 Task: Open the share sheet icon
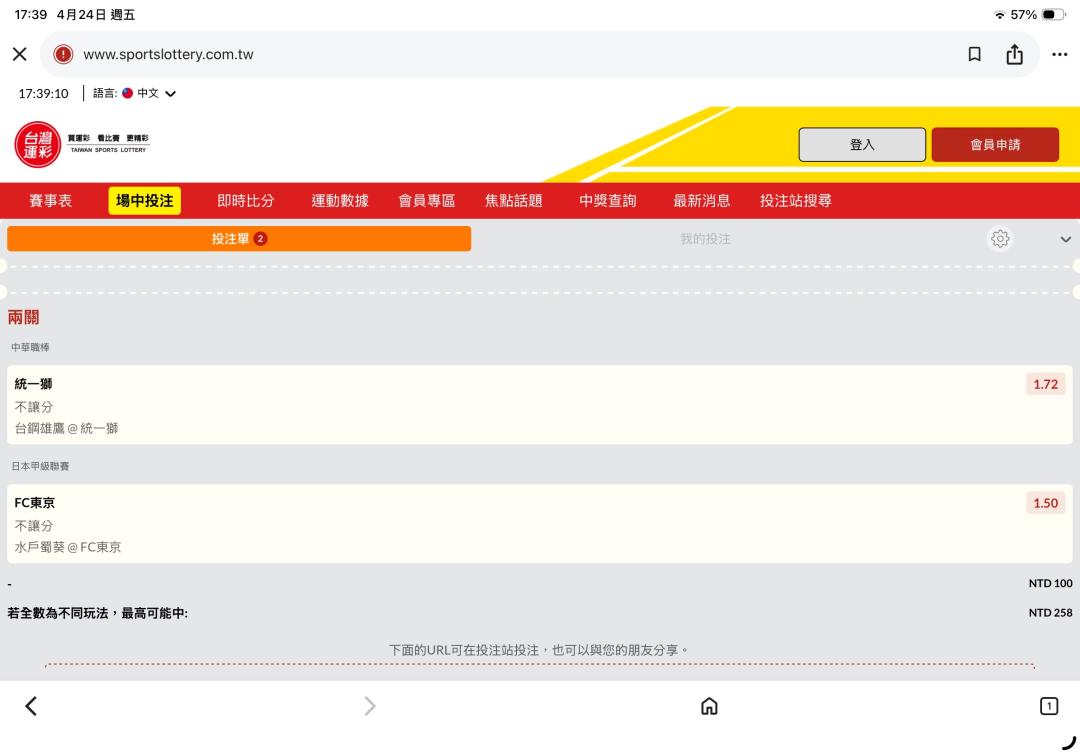(x=1015, y=54)
